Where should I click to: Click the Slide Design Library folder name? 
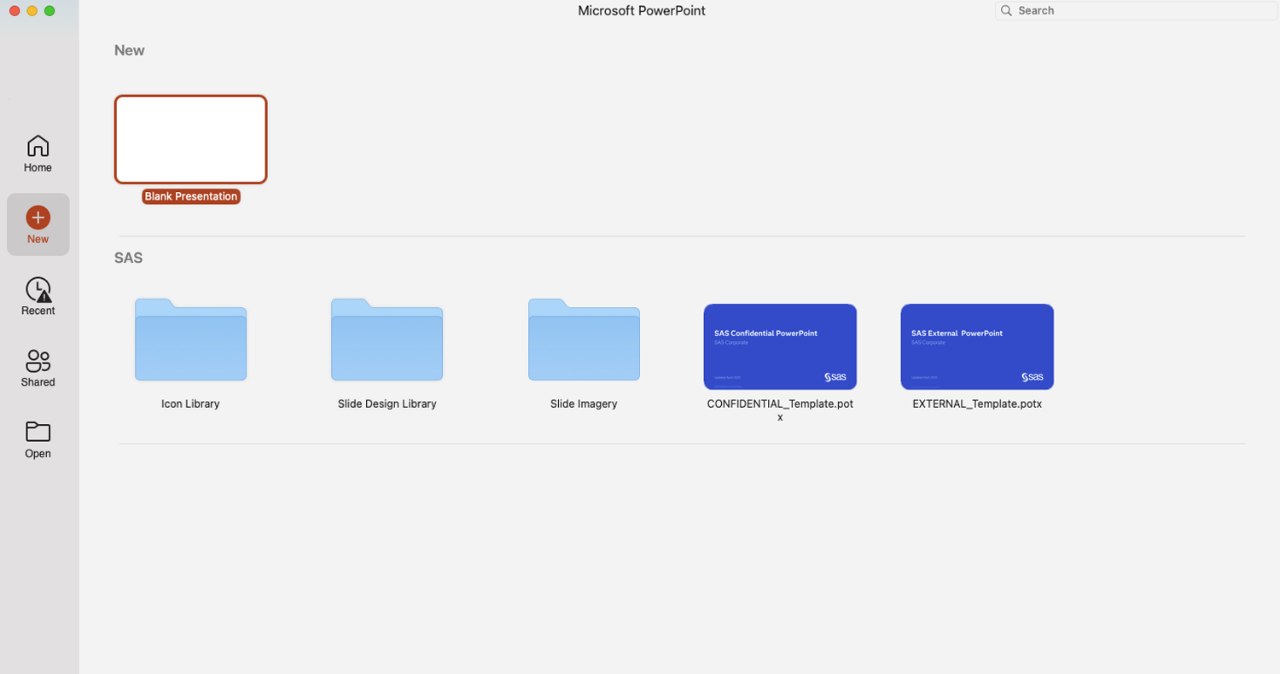tap(387, 404)
